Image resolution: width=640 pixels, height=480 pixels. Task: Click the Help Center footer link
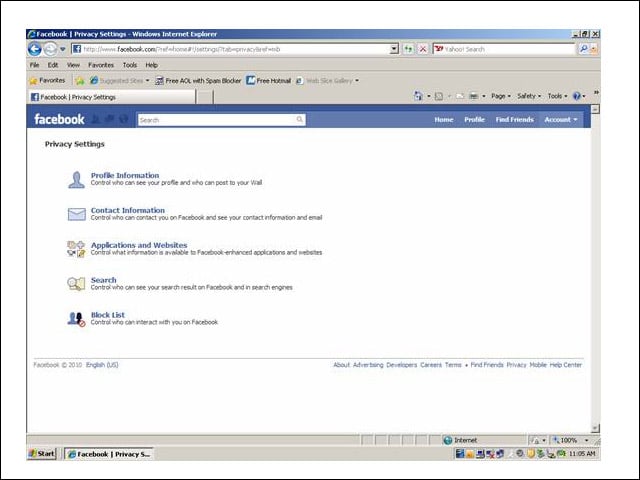pos(566,365)
